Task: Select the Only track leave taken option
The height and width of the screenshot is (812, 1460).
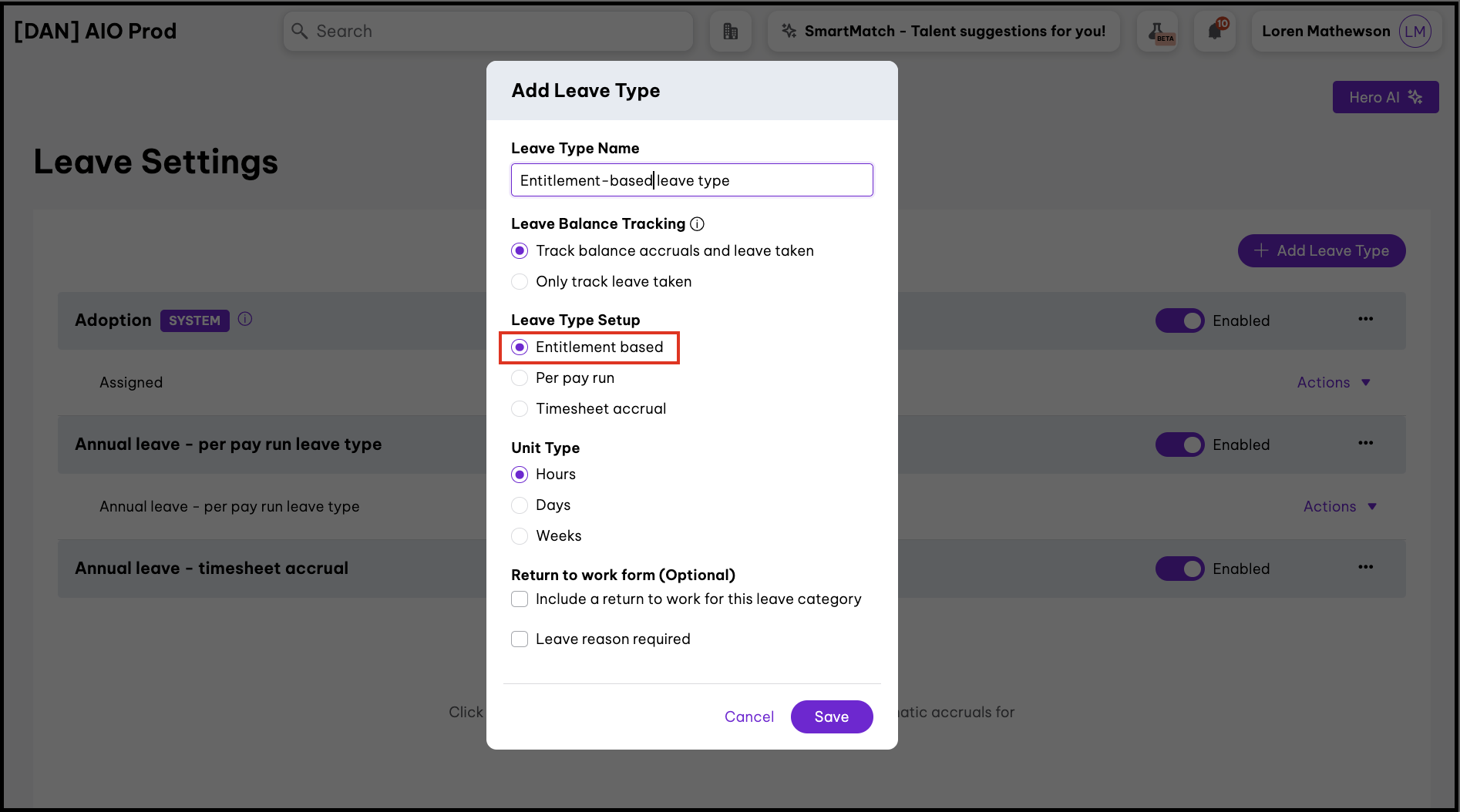Action: pyautogui.click(x=520, y=282)
